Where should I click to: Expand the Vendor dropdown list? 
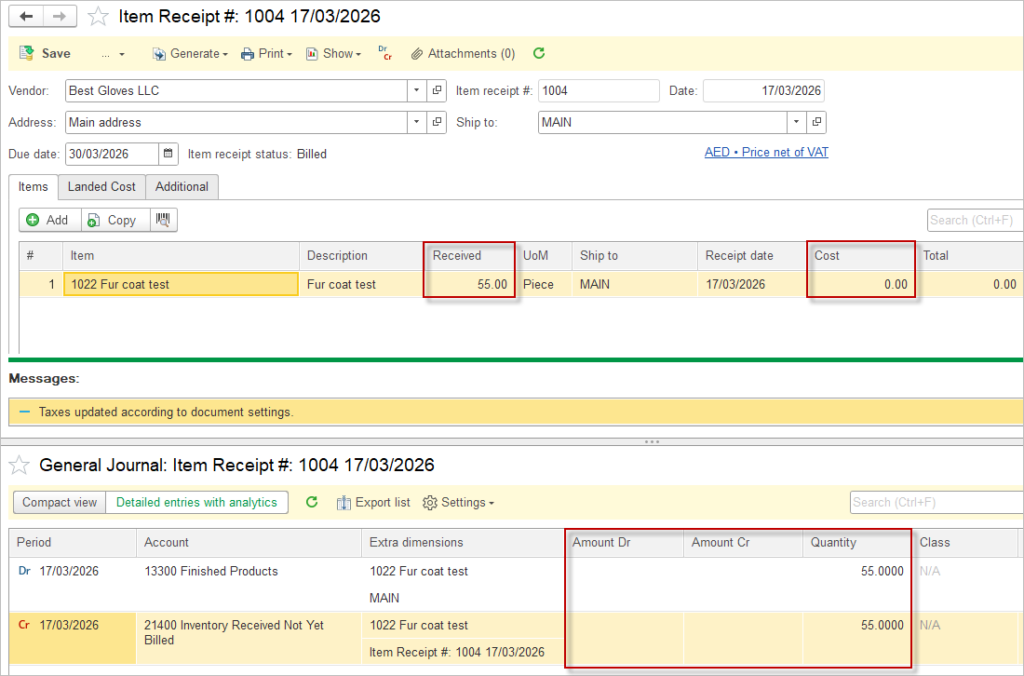(417, 90)
